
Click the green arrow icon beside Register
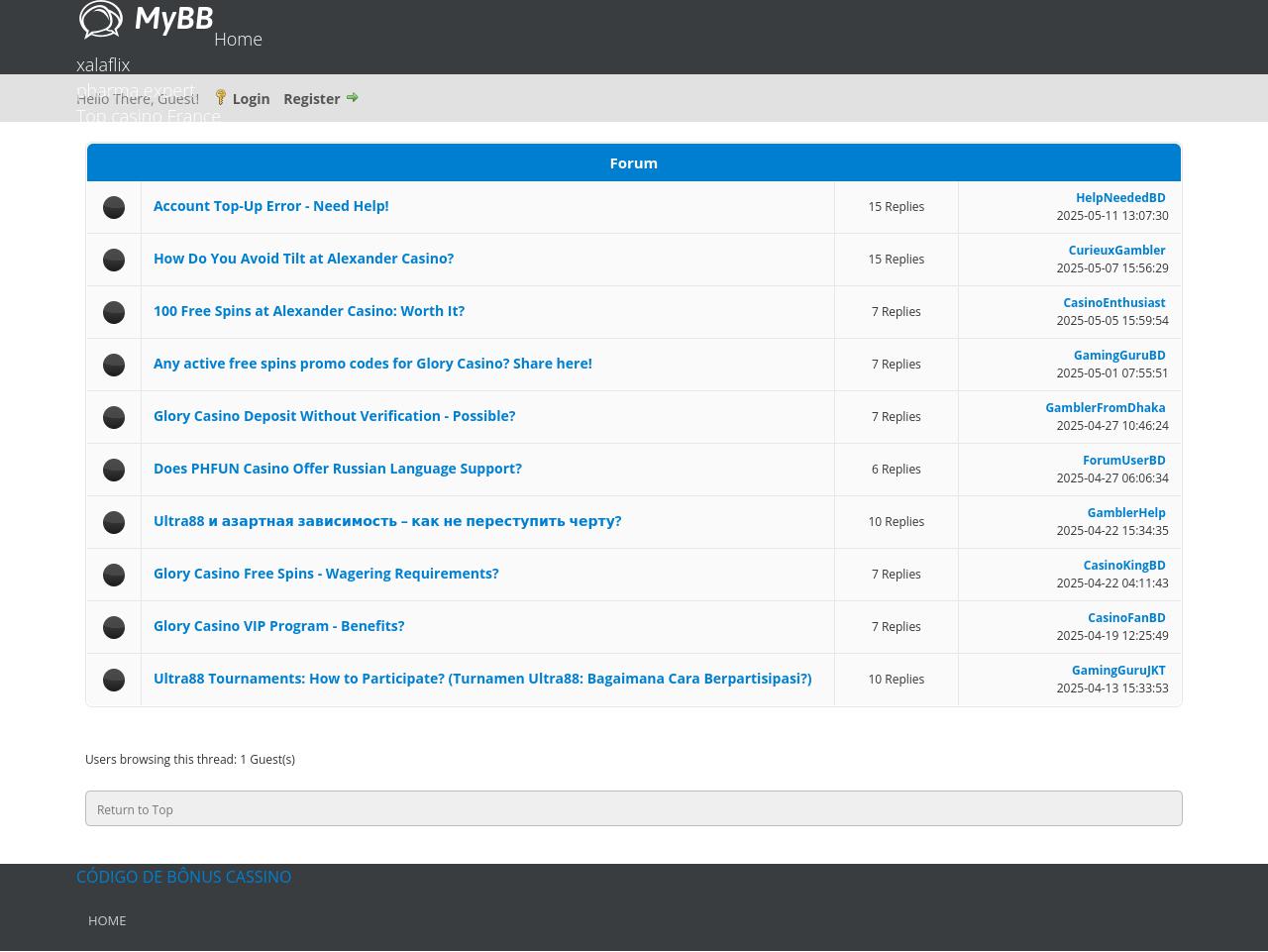tap(352, 97)
